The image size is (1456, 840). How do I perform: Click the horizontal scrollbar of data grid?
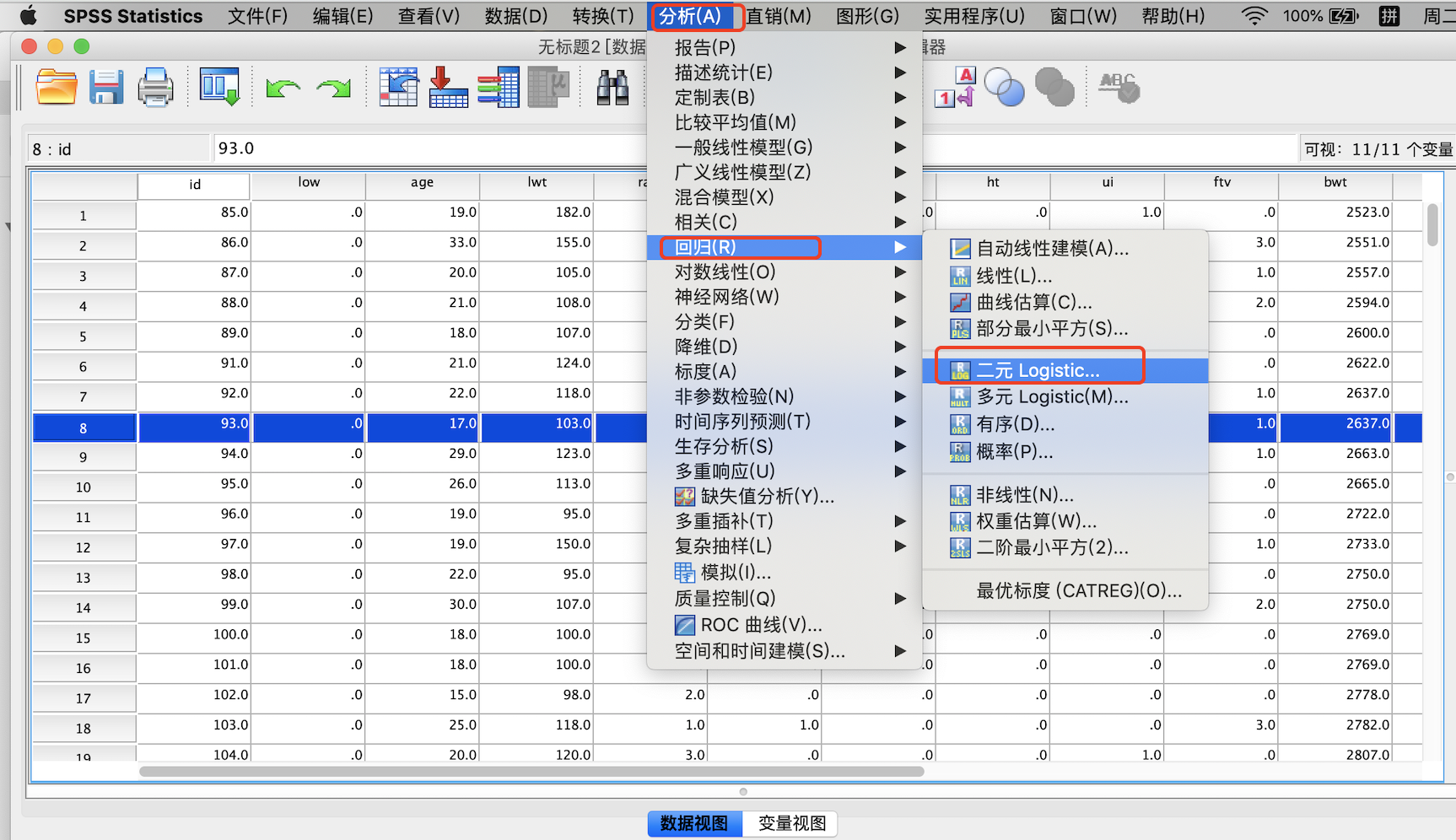click(531, 771)
